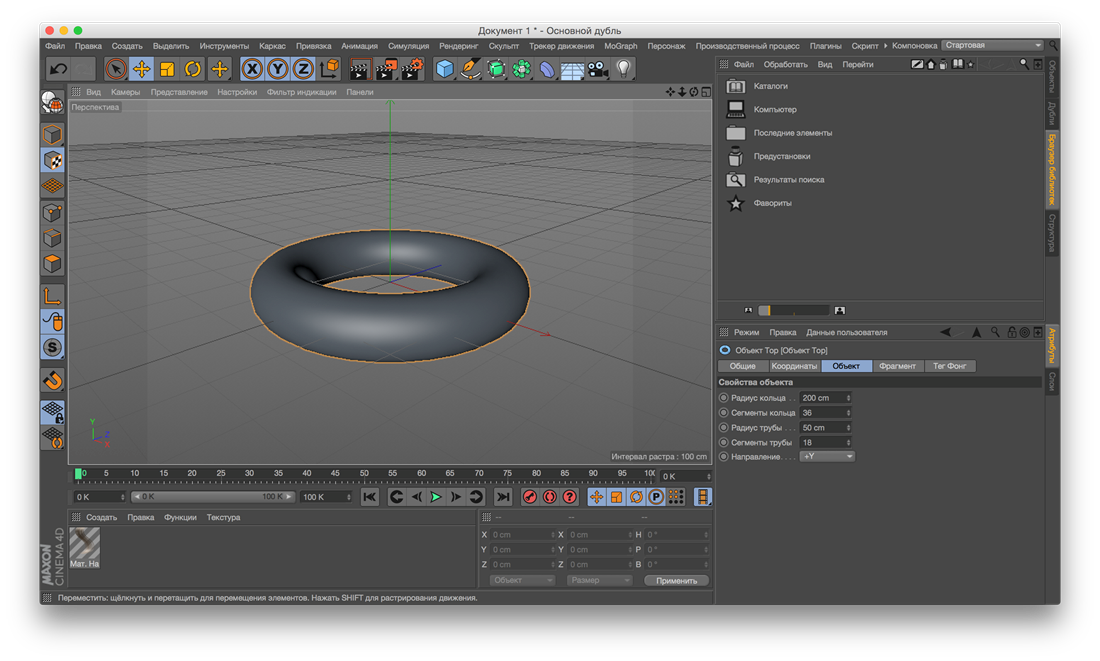Viewport: 1100px width, 661px height.
Task: Open the Размер dropdown in coordinates panel
Action: coord(599,580)
